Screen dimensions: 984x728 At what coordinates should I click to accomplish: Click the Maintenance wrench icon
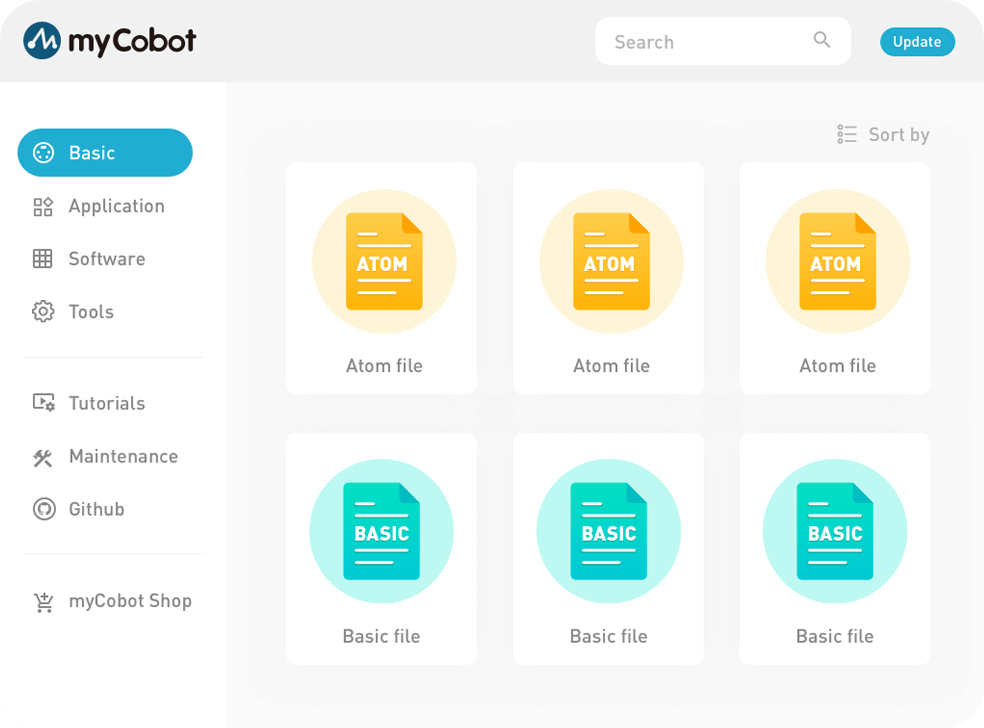click(x=43, y=457)
